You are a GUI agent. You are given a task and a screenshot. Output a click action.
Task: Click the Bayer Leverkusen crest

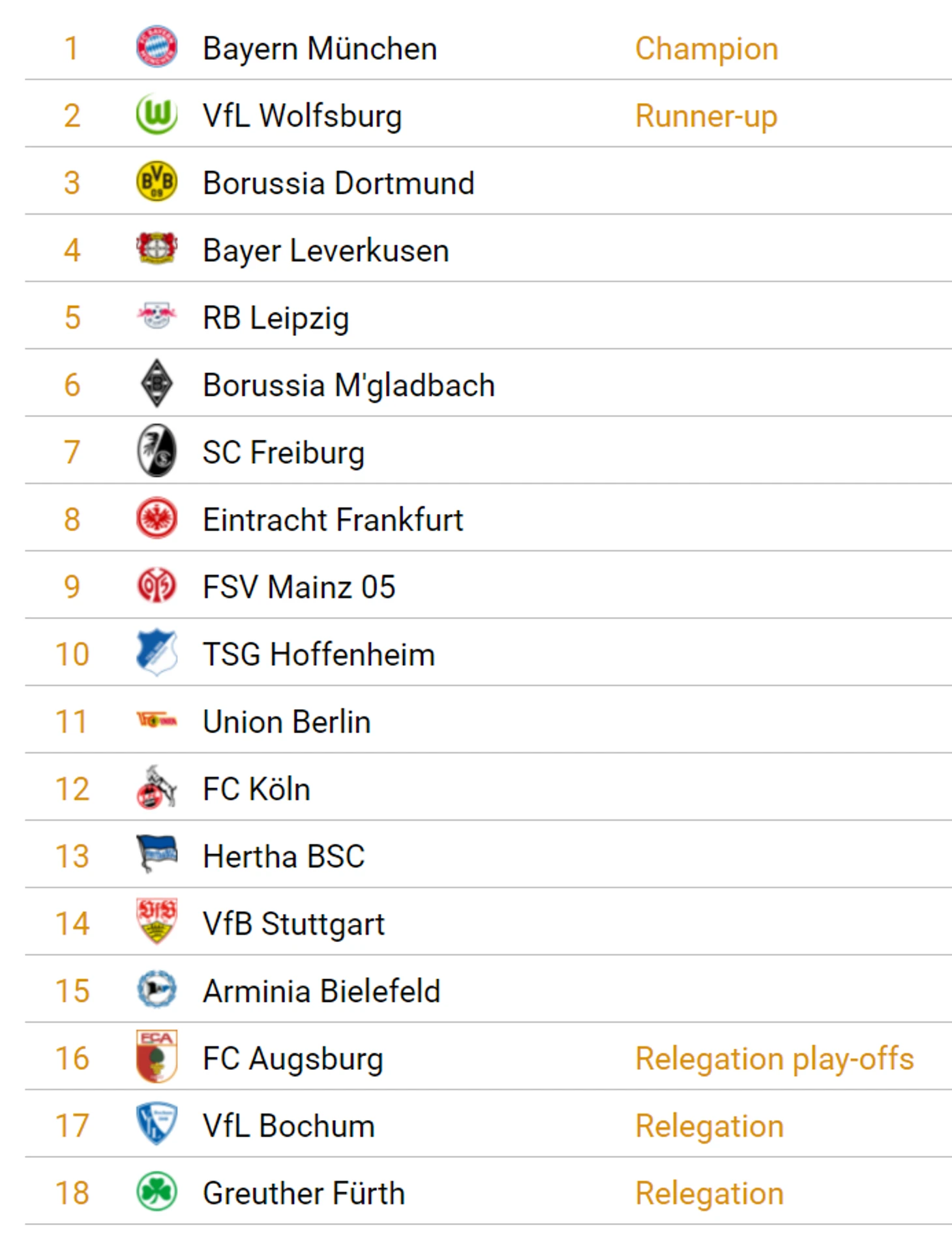156,249
